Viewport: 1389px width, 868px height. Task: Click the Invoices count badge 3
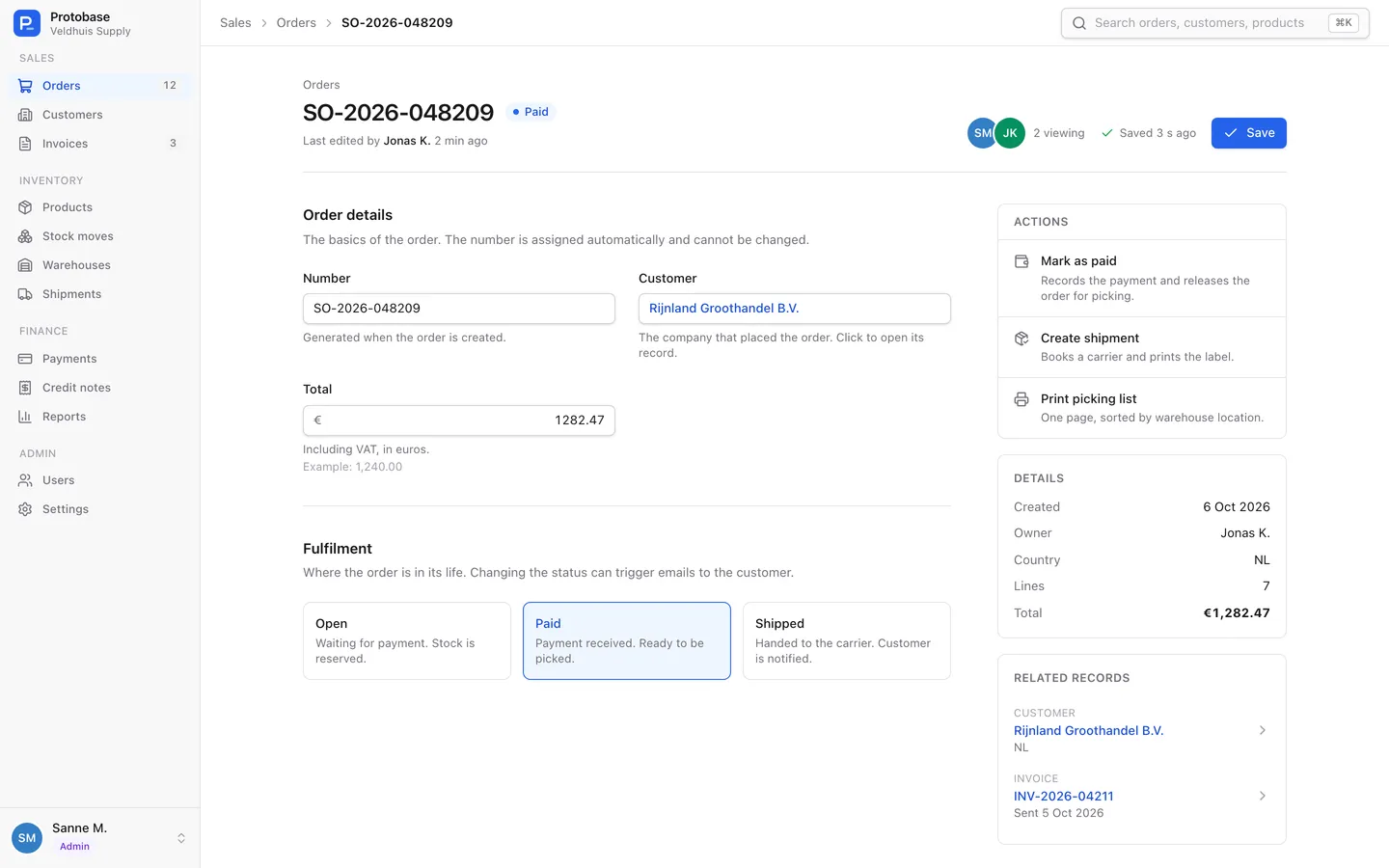click(x=173, y=144)
